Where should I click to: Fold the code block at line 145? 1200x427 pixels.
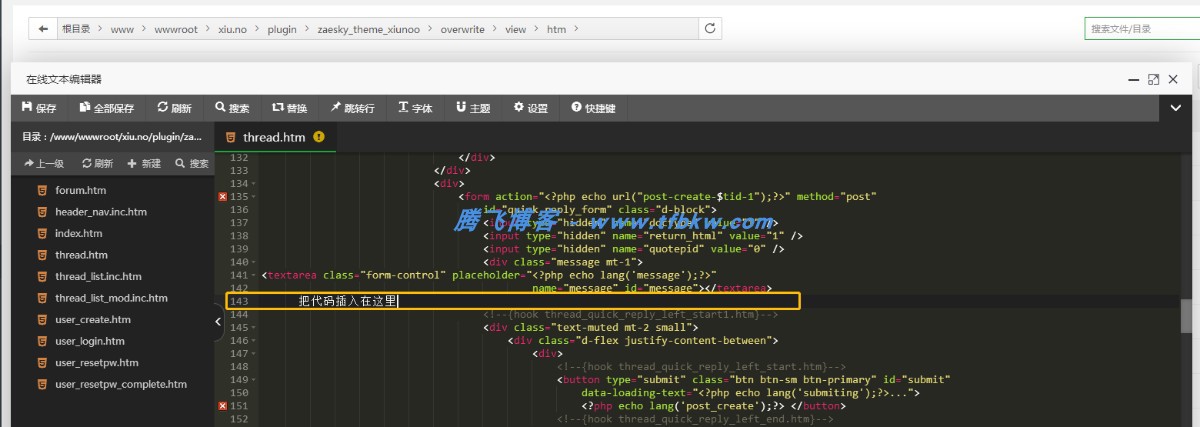pyautogui.click(x=253, y=327)
